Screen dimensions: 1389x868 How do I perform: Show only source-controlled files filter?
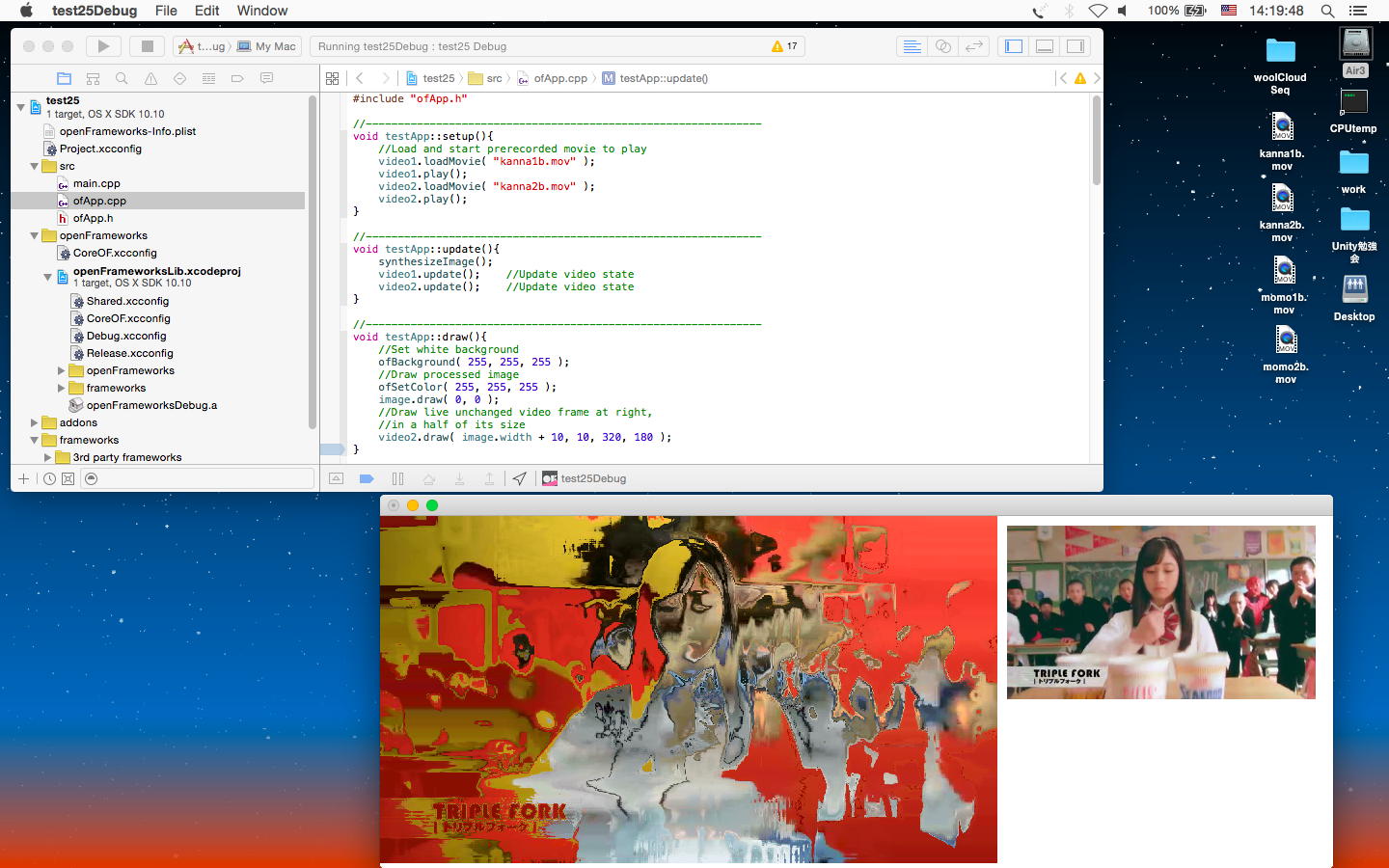(68, 478)
